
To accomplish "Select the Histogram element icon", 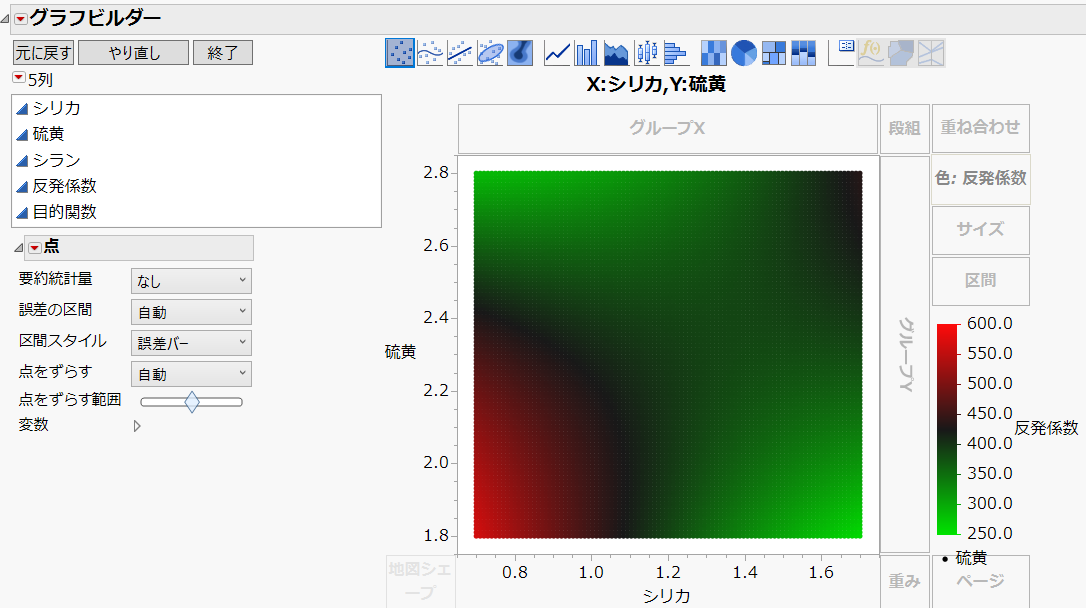I will coord(675,53).
